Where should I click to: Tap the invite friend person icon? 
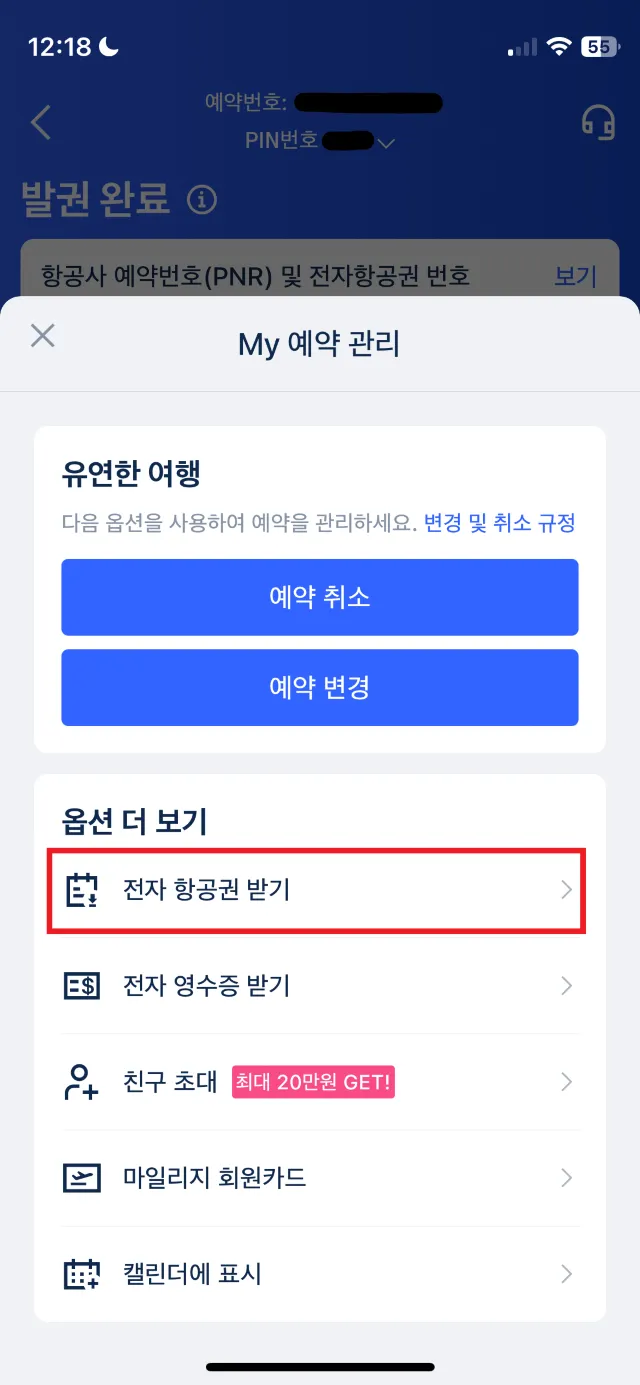pyautogui.click(x=82, y=1082)
